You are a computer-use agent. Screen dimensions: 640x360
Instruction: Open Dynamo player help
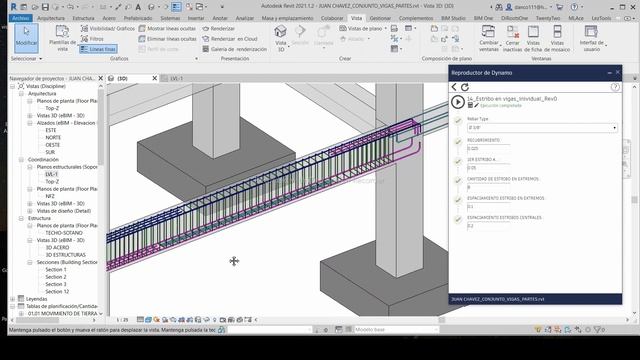click(x=615, y=87)
